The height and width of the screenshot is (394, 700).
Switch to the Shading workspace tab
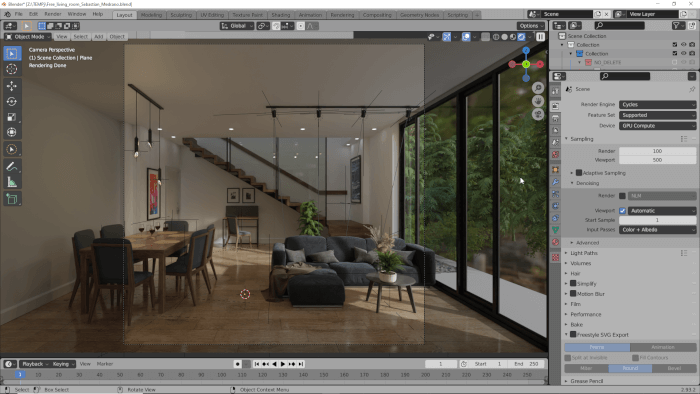280,15
